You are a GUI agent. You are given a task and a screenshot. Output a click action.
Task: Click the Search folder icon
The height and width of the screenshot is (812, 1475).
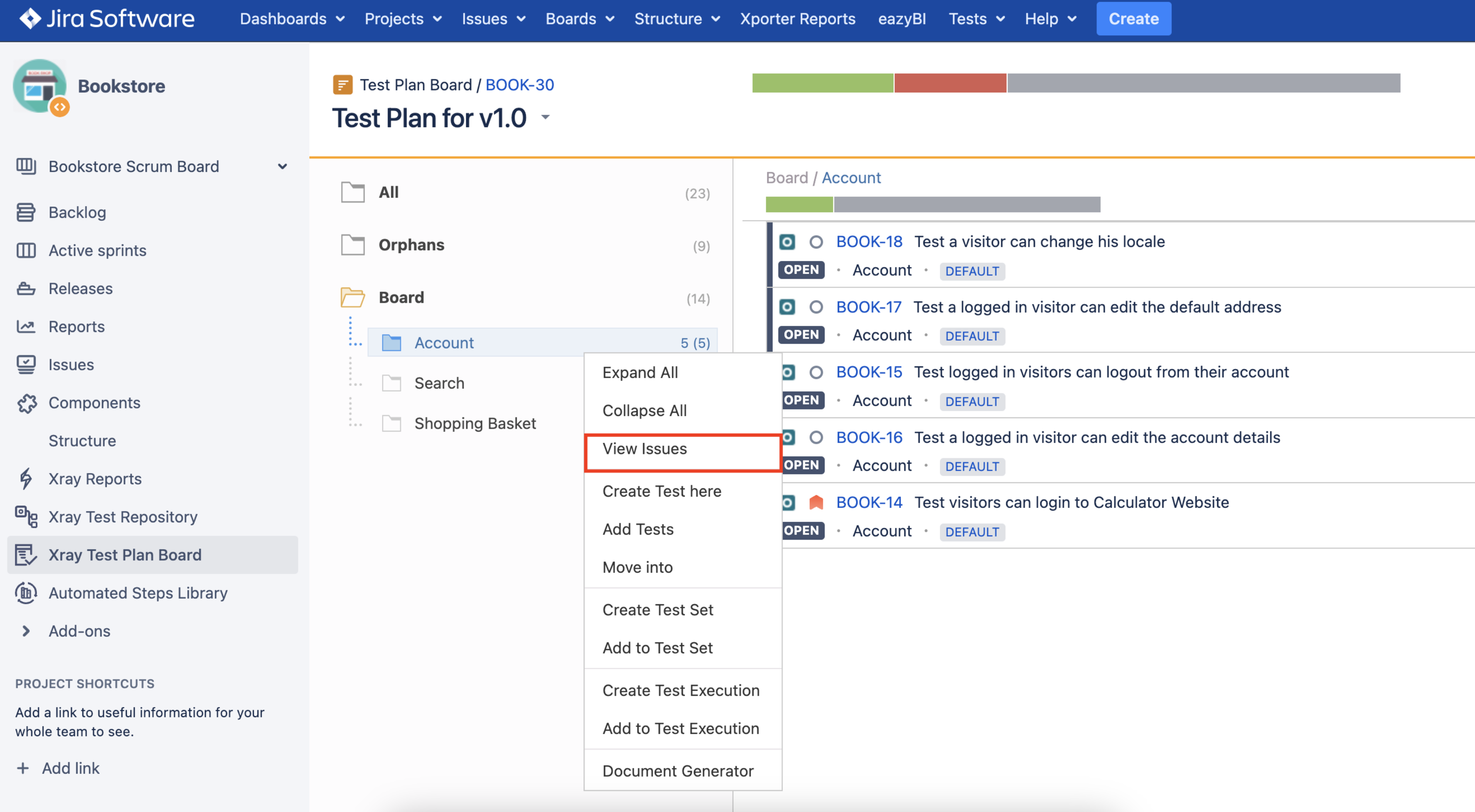pos(392,383)
